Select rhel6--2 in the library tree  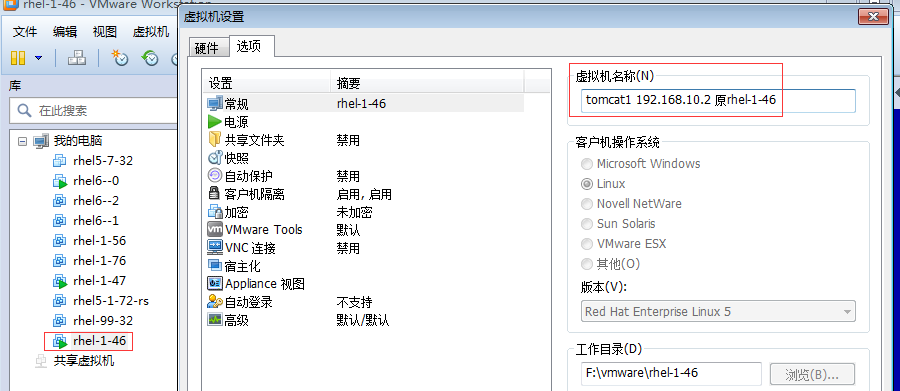click(96, 201)
